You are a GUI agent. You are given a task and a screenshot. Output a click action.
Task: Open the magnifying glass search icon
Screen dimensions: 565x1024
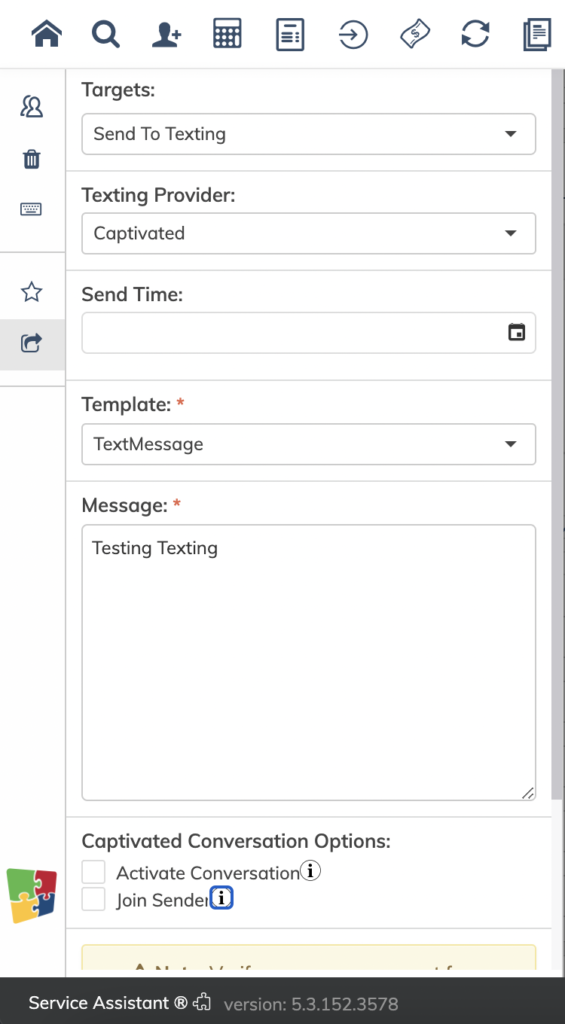tap(105, 33)
